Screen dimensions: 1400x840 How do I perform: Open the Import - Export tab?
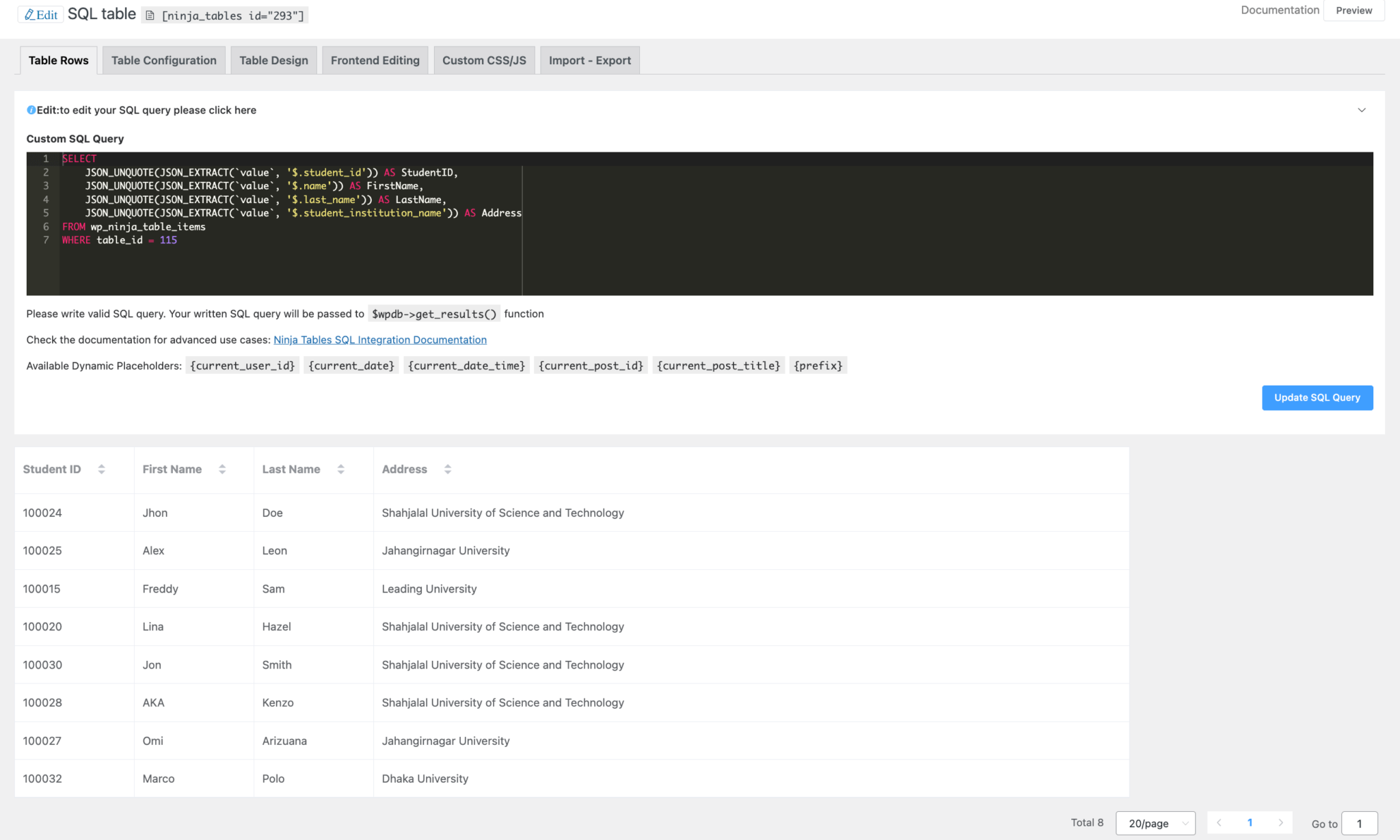[589, 60]
